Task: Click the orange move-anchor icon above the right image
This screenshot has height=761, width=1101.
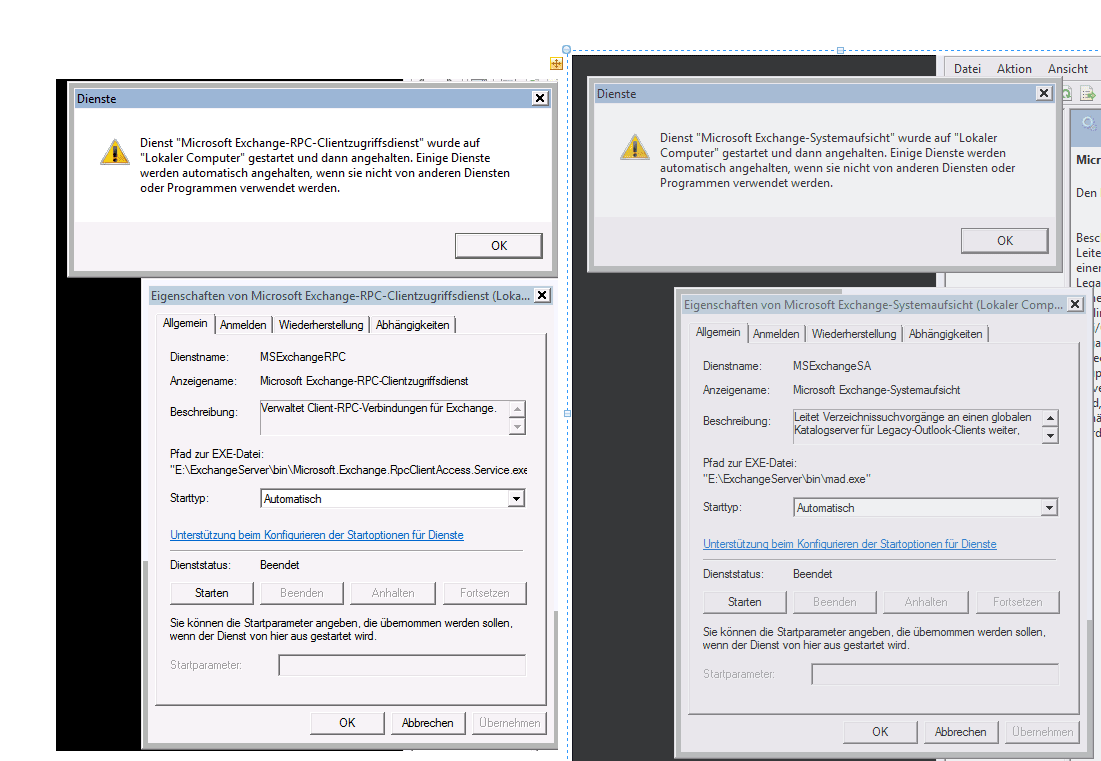Action: [556, 64]
